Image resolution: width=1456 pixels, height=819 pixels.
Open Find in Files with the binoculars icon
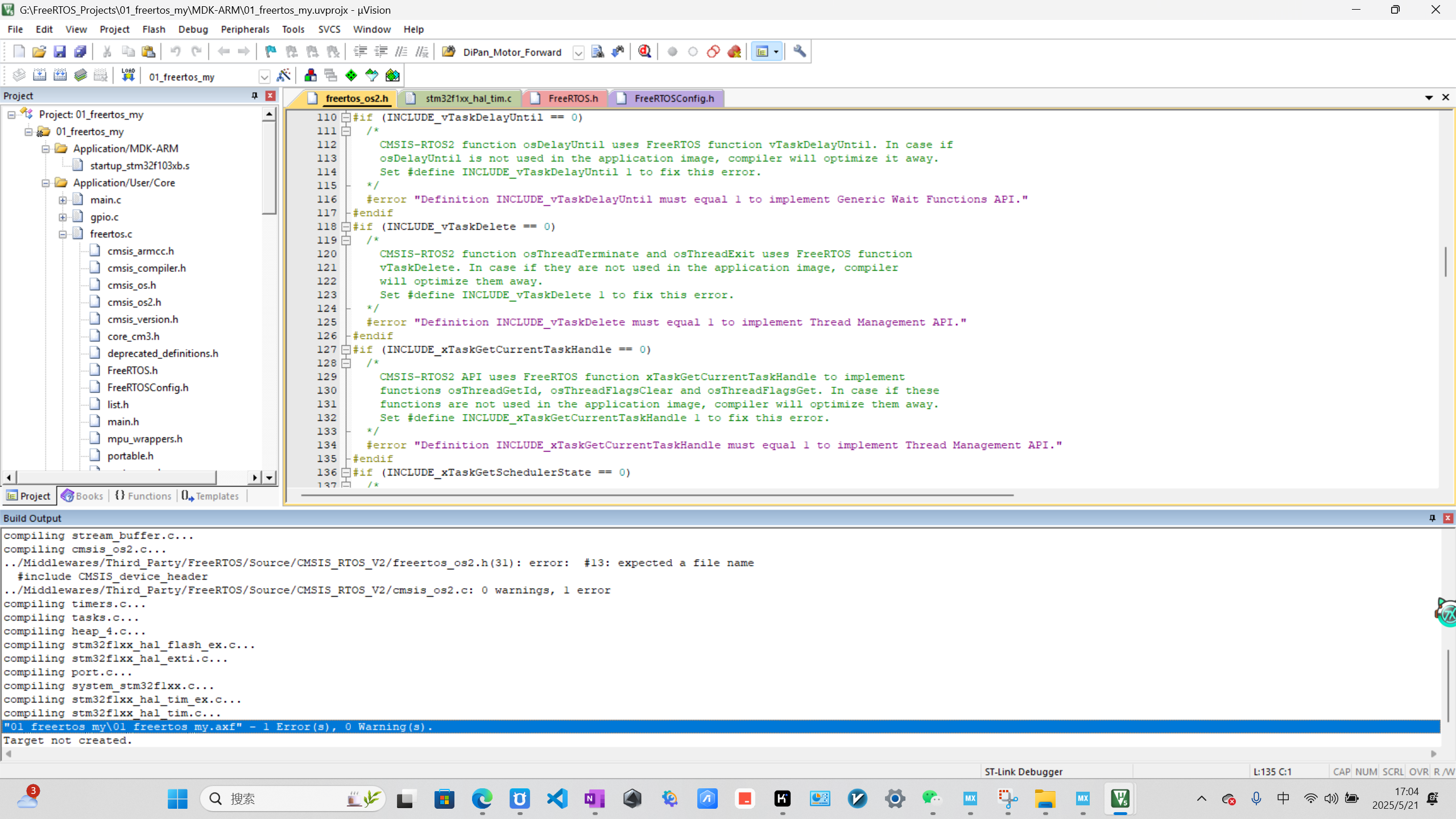tap(598, 52)
